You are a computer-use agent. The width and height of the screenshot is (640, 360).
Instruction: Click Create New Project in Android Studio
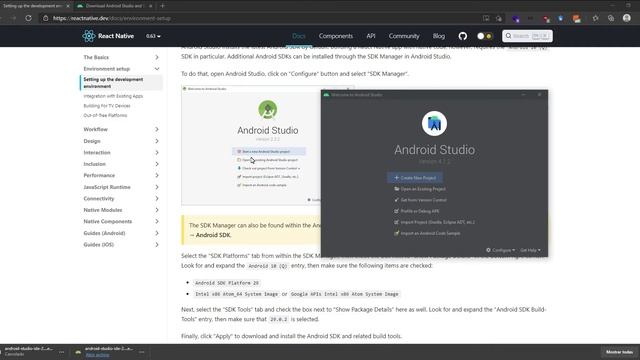(x=415, y=178)
